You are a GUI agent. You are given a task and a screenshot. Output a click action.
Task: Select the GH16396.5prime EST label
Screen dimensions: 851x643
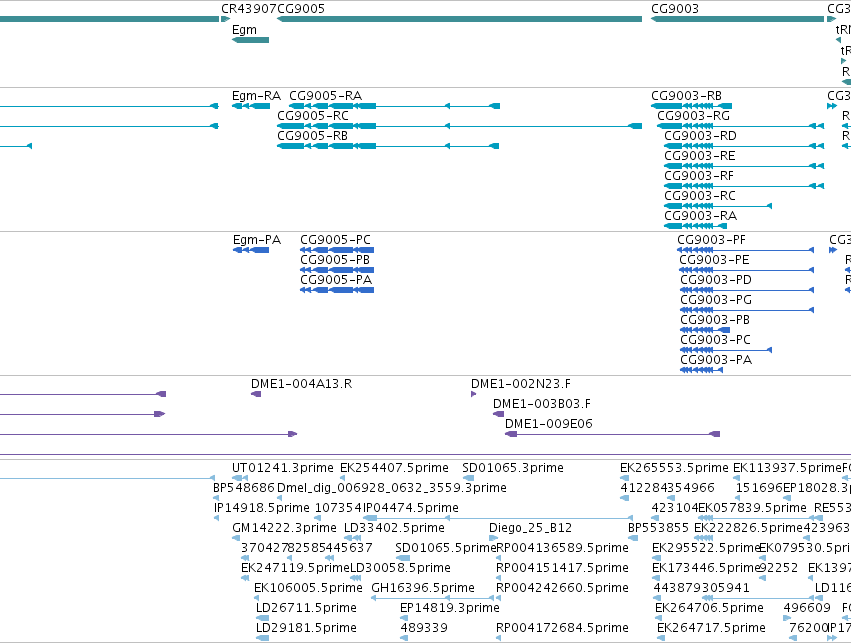423,588
